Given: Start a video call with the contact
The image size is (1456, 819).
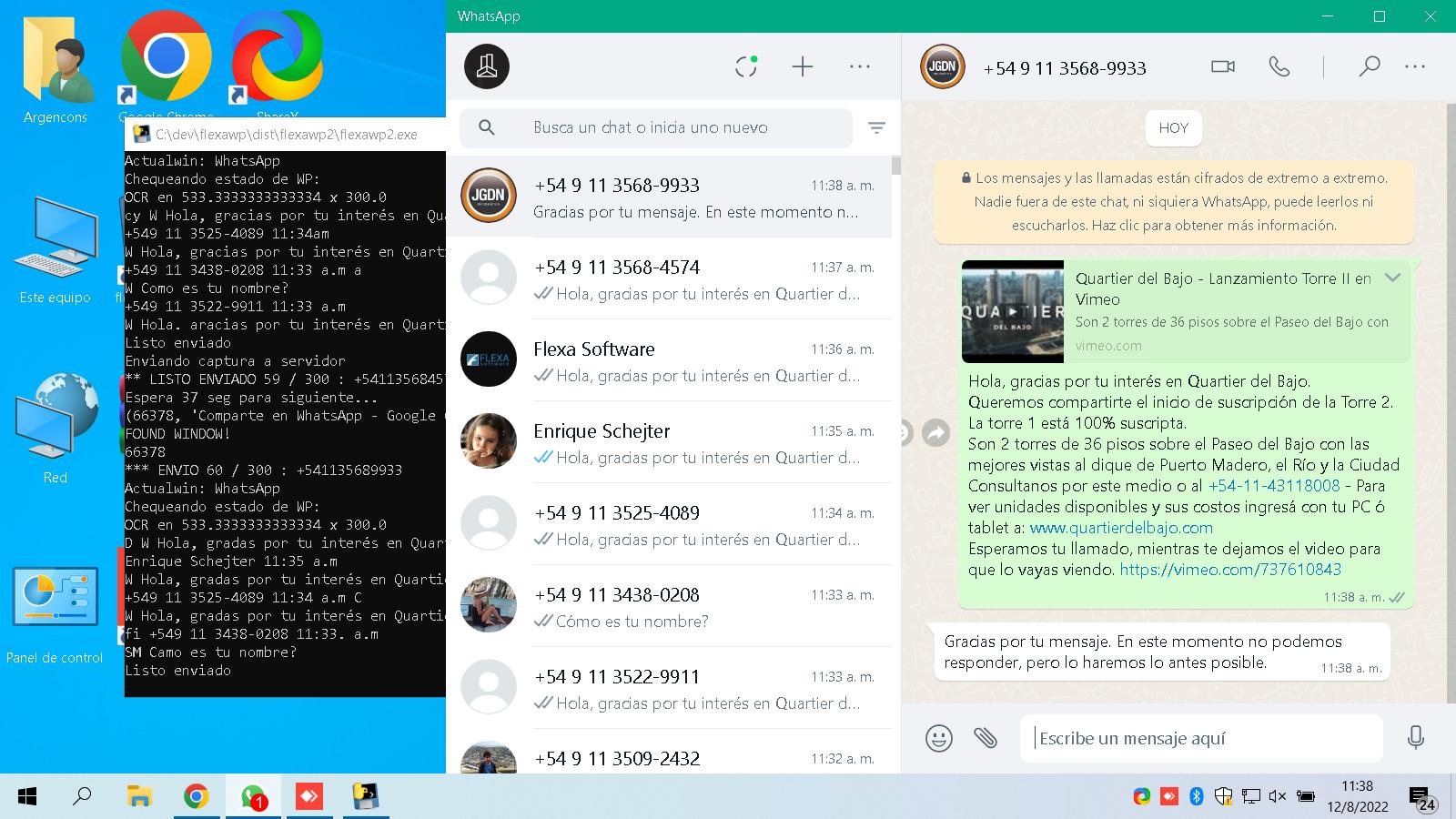Looking at the screenshot, I should tap(1223, 66).
